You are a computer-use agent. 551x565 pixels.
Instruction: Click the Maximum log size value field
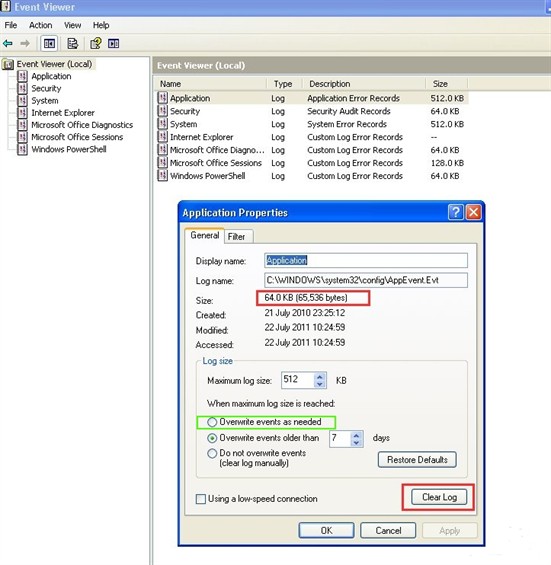298,381
